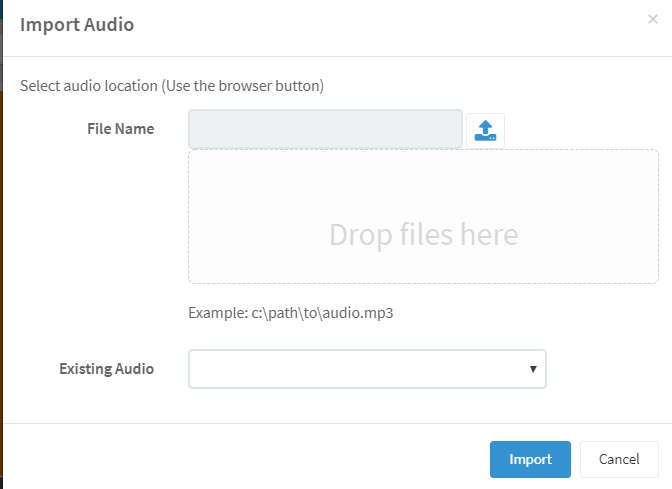This screenshot has height=489, width=672.
Task: Click the Select audio location instruction text
Action: point(172,86)
